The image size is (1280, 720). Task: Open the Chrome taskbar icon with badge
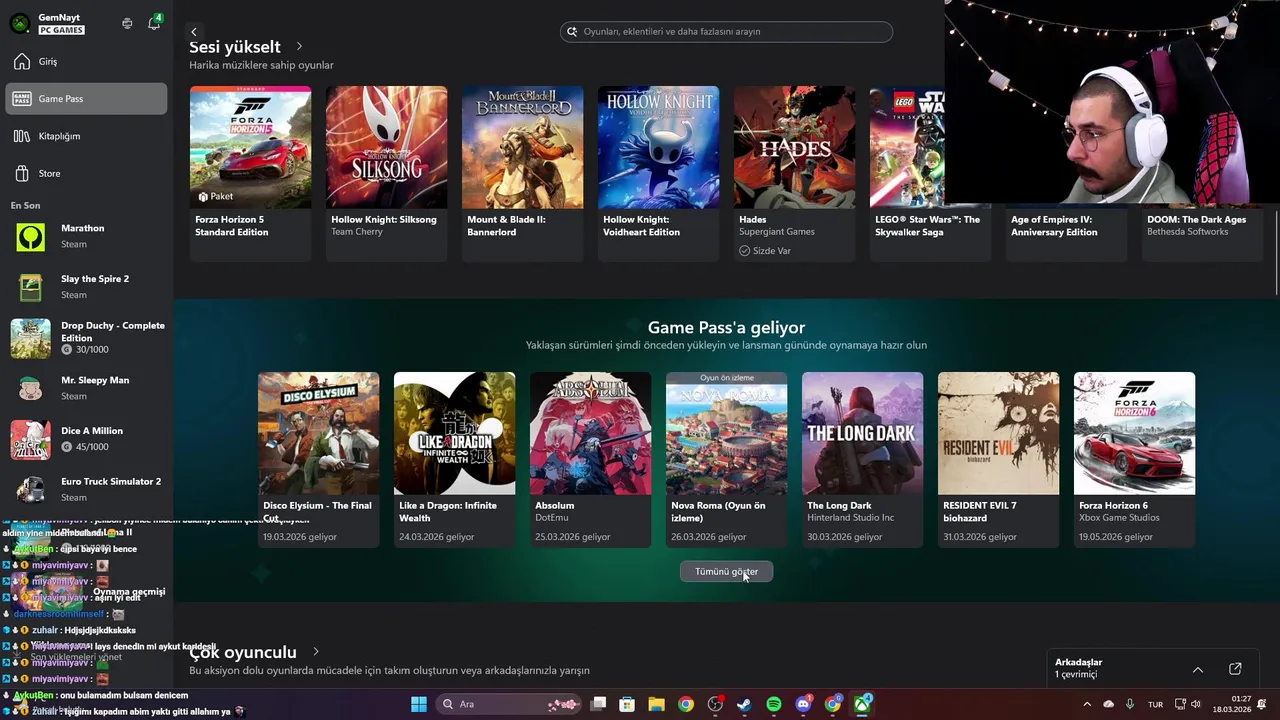(832, 704)
